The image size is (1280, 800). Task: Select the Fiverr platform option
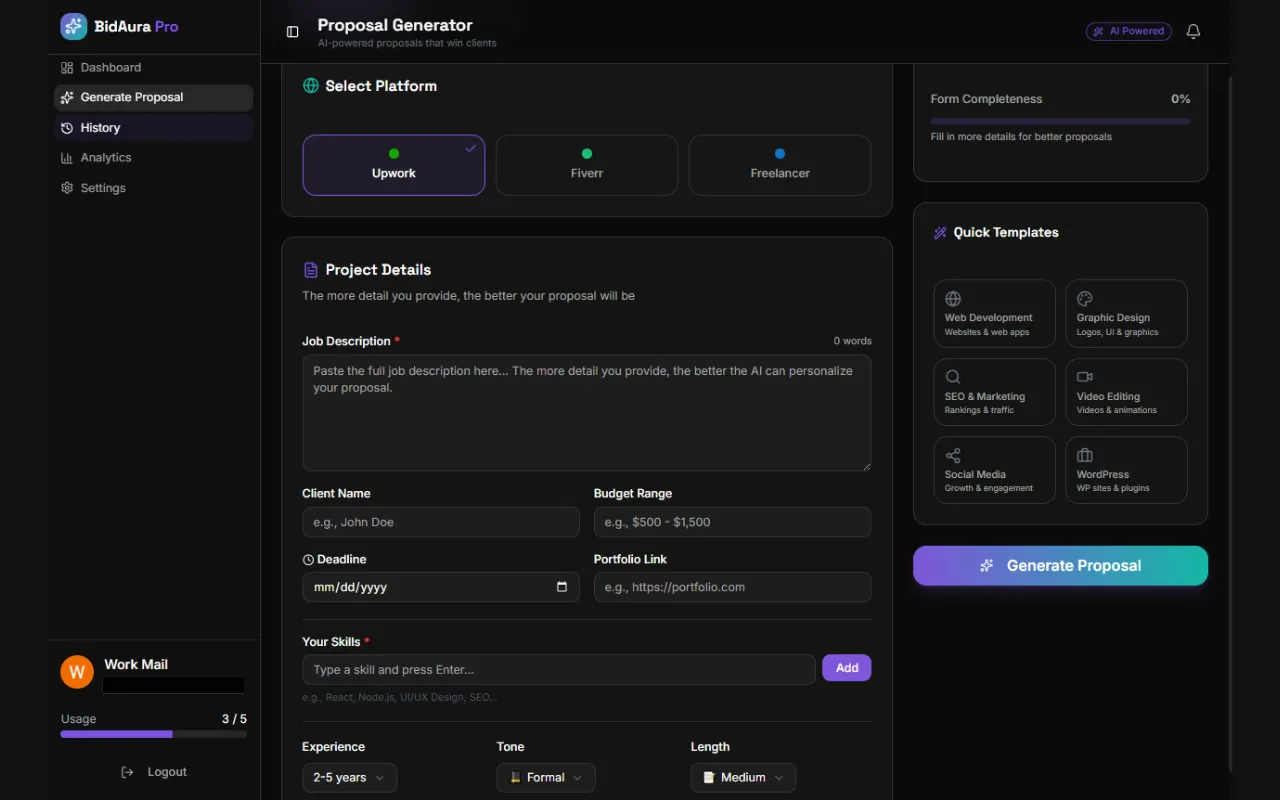pyautogui.click(x=587, y=165)
